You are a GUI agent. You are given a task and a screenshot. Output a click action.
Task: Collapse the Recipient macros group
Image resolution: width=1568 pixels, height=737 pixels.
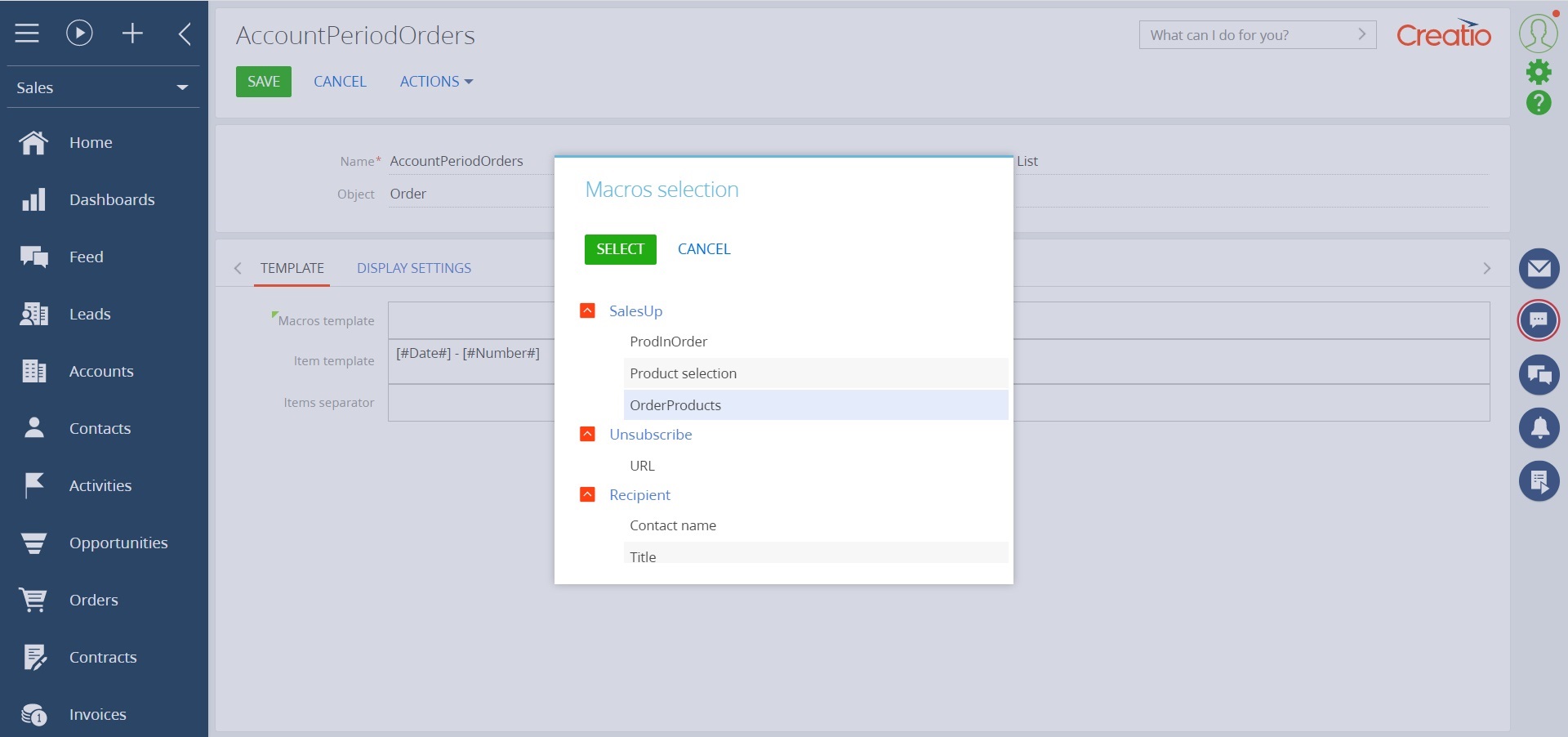click(587, 494)
